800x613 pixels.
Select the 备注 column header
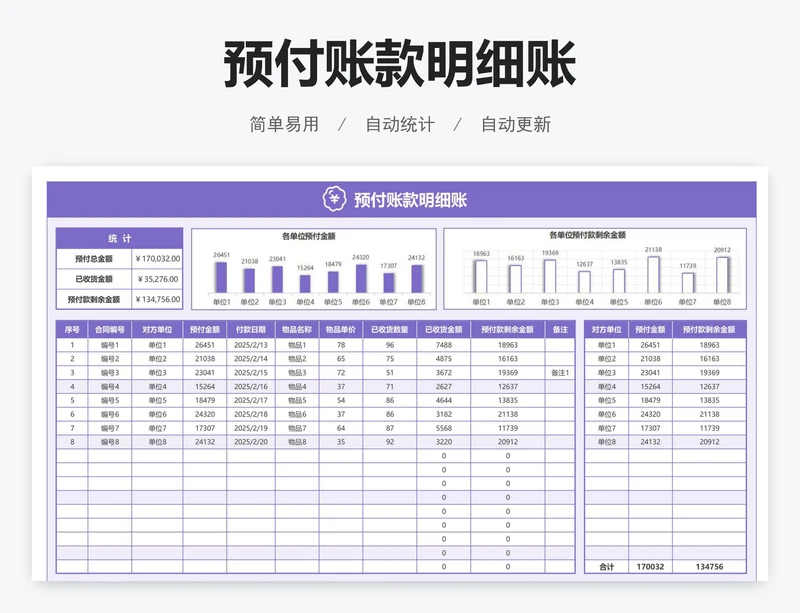coord(560,330)
